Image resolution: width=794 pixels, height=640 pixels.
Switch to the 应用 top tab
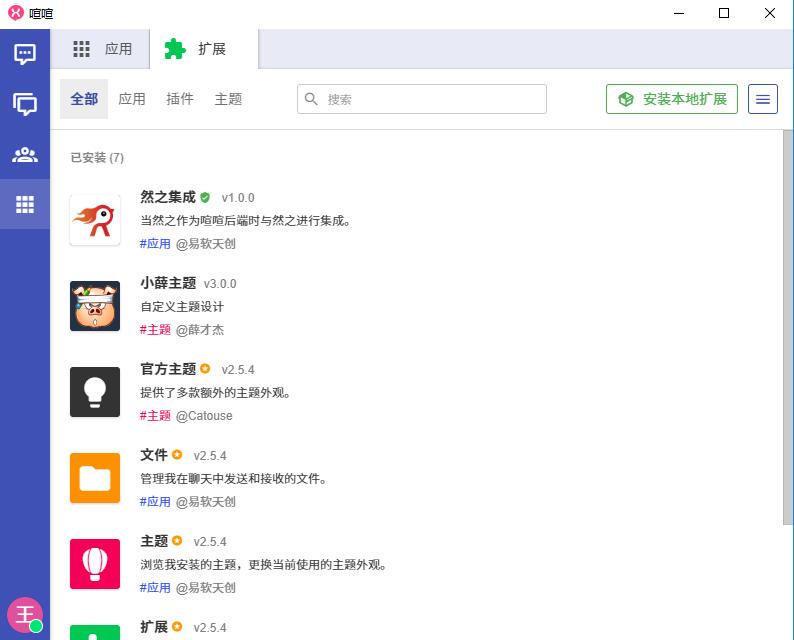pos(104,49)
